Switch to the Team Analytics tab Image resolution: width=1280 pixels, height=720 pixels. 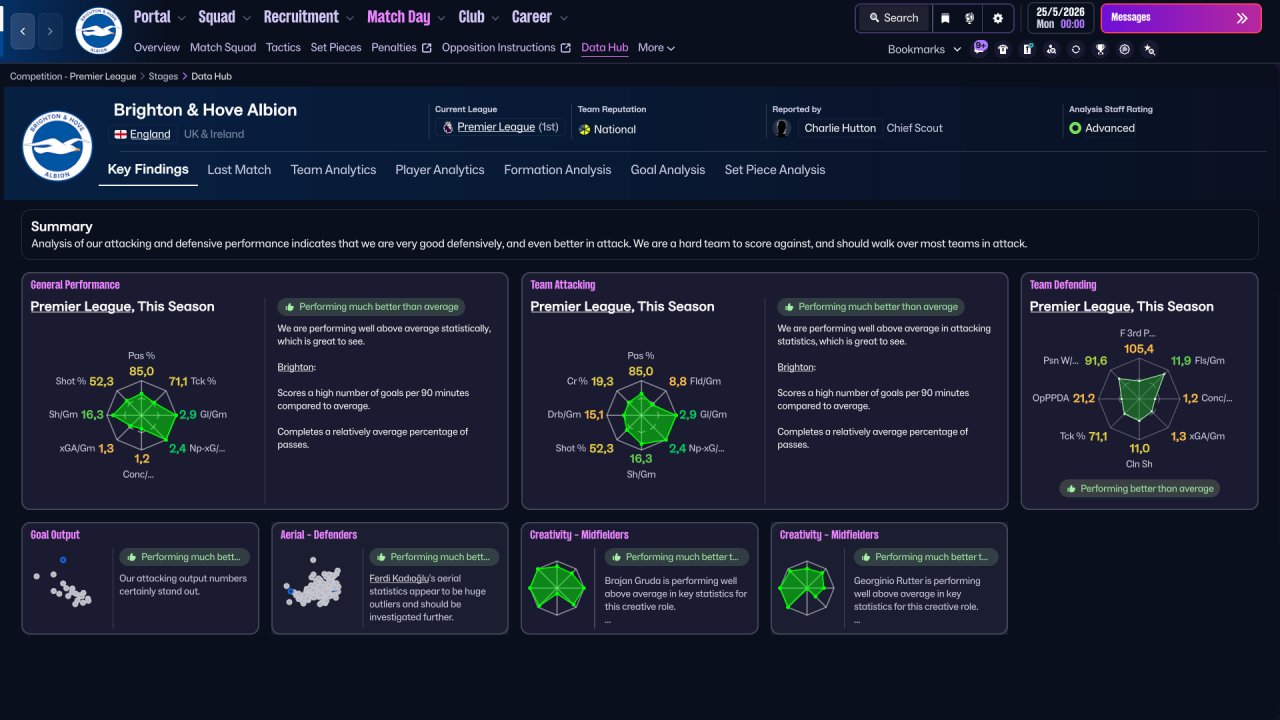[x=333, y=170]
